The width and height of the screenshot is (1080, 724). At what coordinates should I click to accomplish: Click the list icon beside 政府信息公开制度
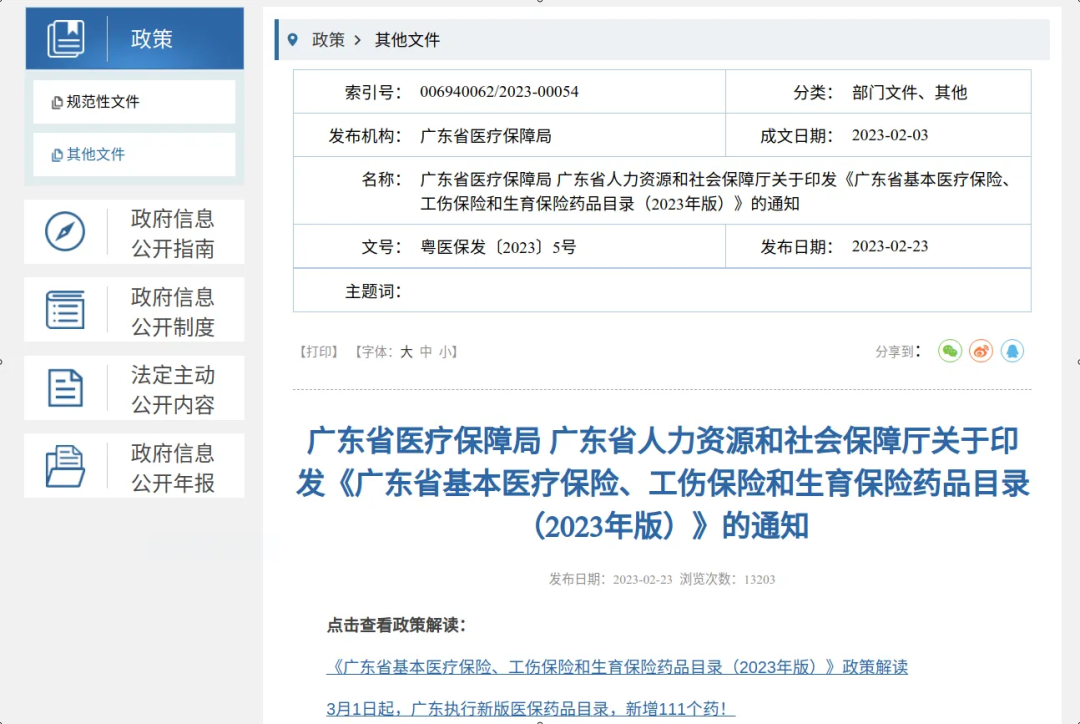pyautogui.click(x=63, y=310)
